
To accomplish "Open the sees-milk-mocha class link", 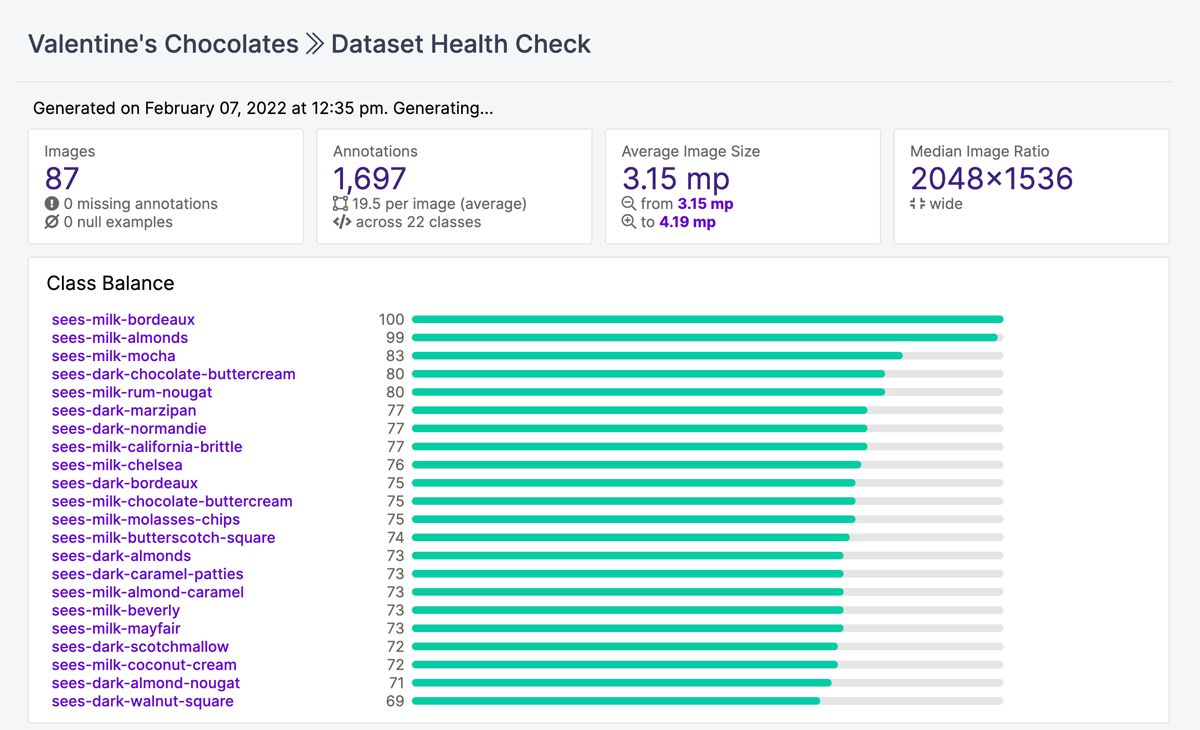I will click(x=113, y=355).
